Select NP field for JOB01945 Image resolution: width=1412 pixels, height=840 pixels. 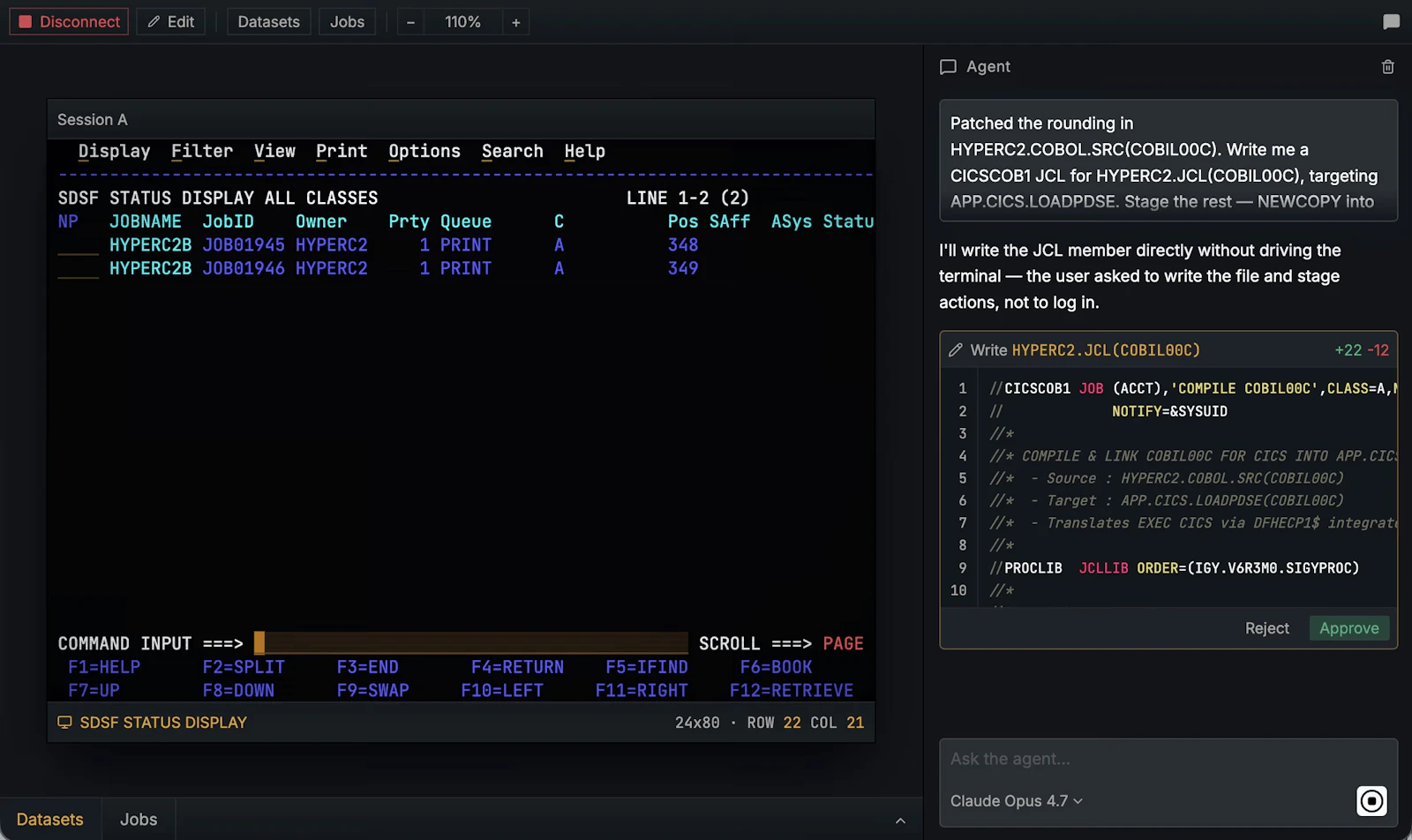[78, 245]
